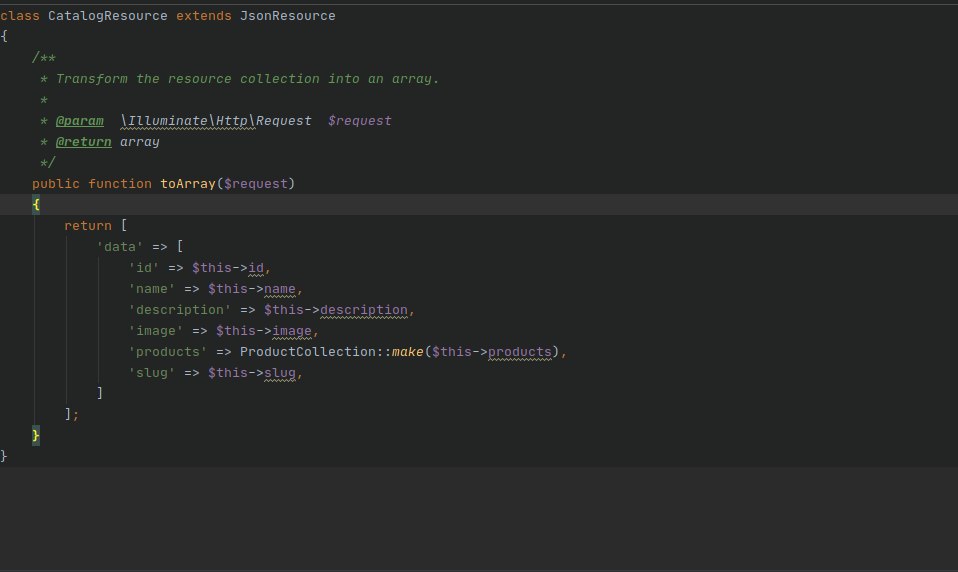Click the underlined name property
This screenshot has height=572, width=958.
[280, 289]
